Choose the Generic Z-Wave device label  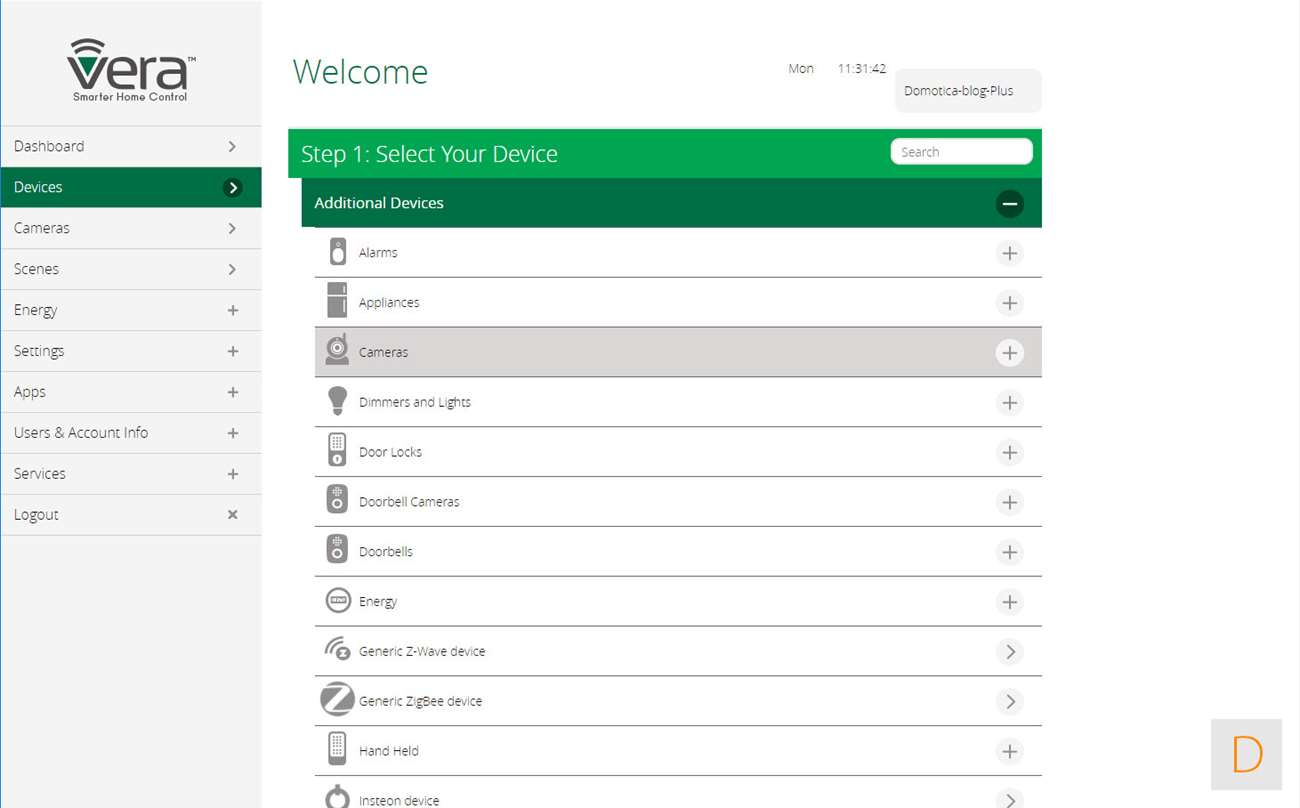point(422,651)
